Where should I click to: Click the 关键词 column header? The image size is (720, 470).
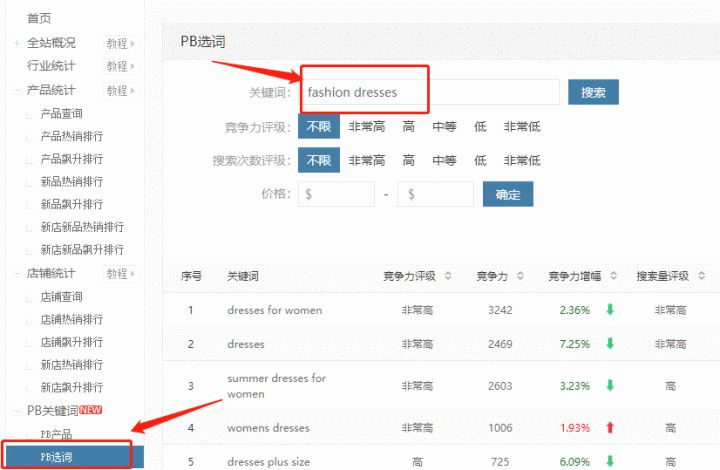243,276
